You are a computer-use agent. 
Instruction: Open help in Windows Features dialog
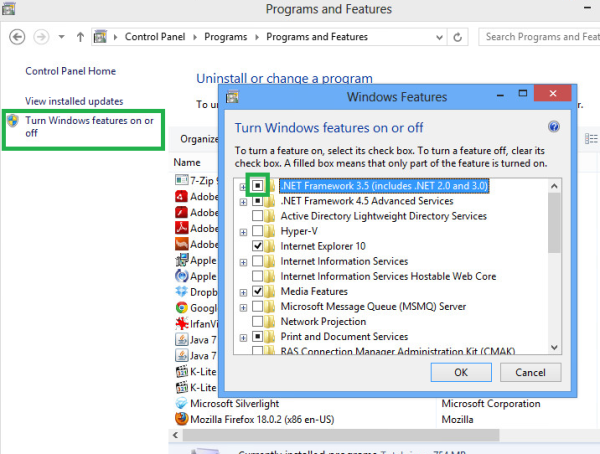[554, 127]
